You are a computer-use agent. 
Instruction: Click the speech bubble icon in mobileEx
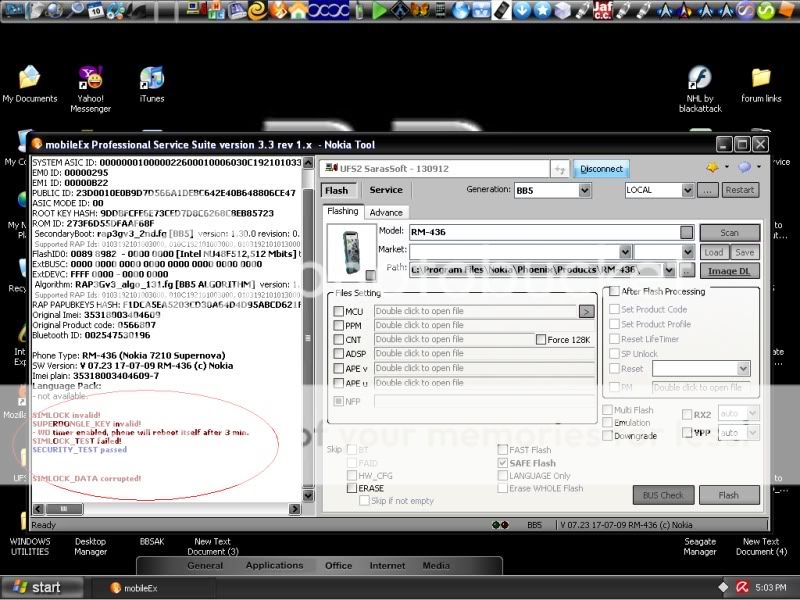click(x=744, y=167)
